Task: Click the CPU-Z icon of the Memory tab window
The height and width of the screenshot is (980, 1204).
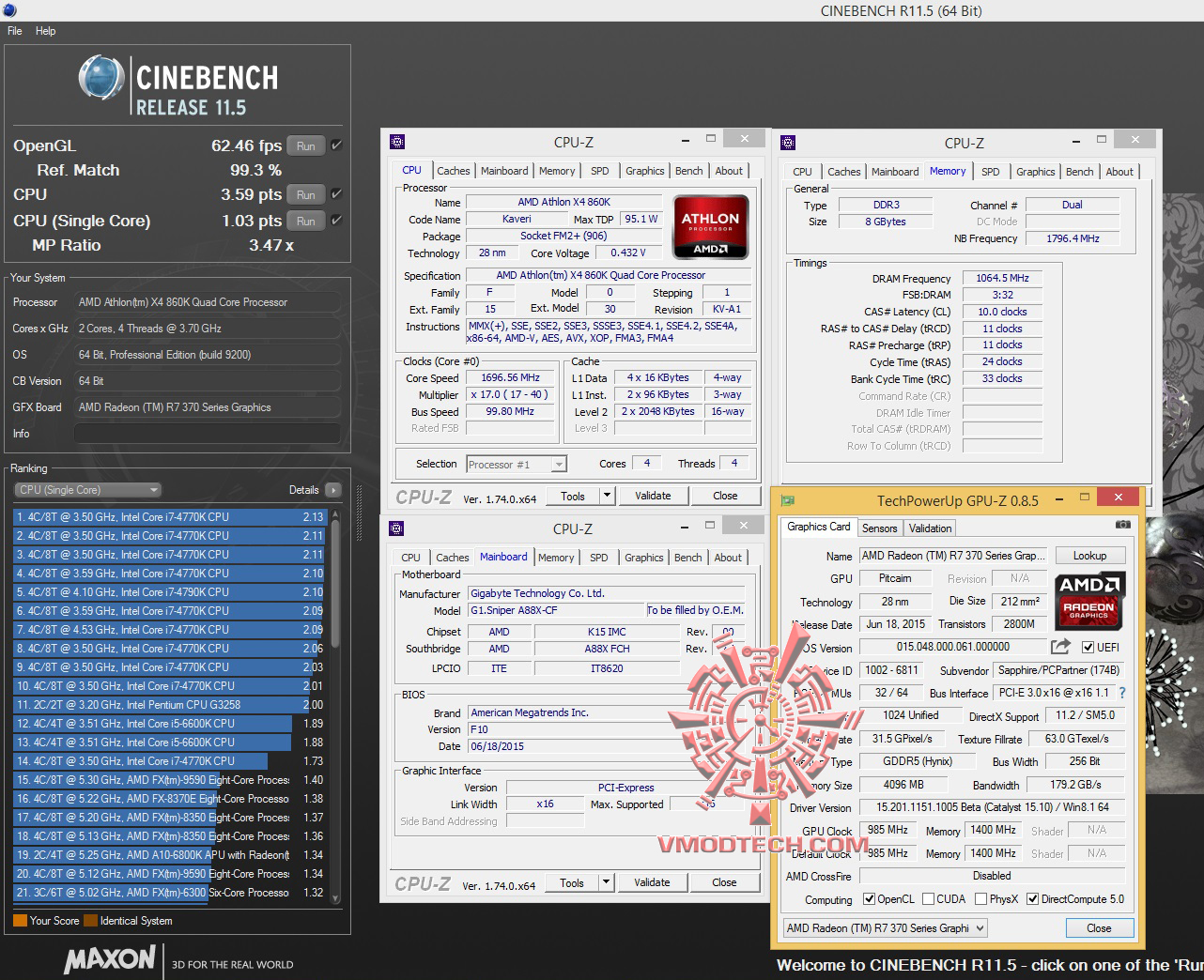Action: click(788, 143)
